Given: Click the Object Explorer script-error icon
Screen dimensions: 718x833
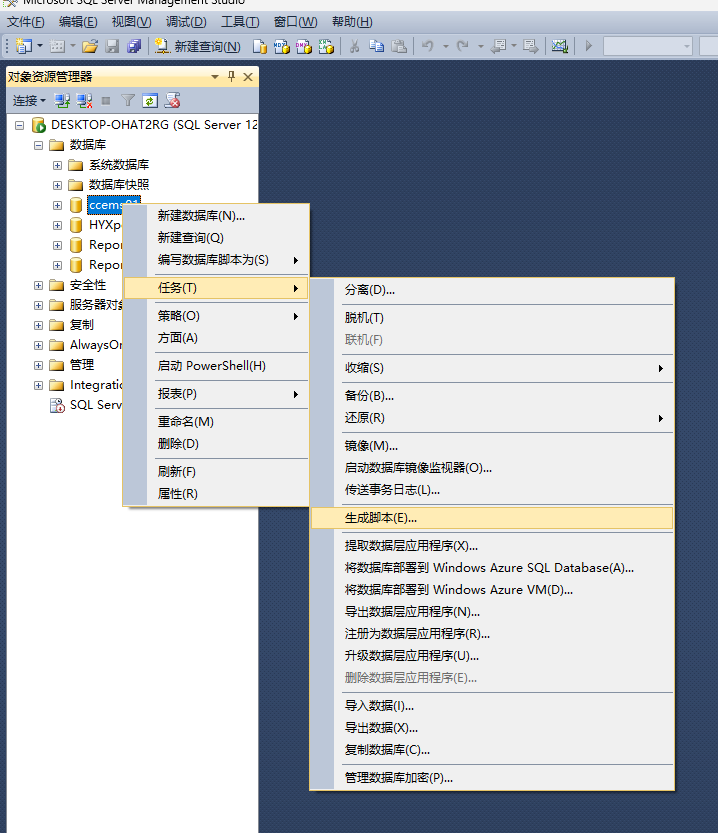Looking at the screenshot, I should [173, 100].
